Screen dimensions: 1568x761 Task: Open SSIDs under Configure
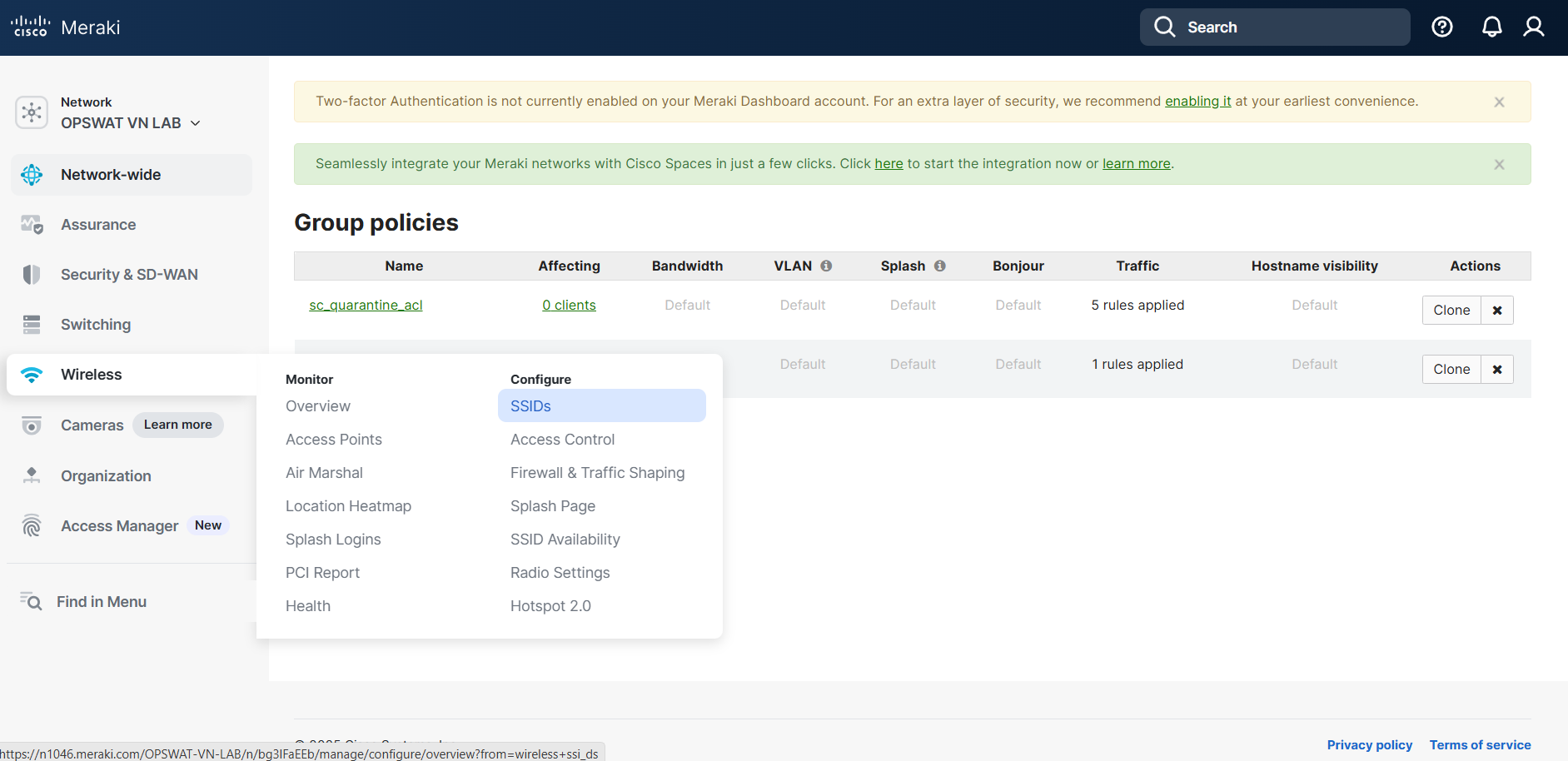(x=602, y=405)
